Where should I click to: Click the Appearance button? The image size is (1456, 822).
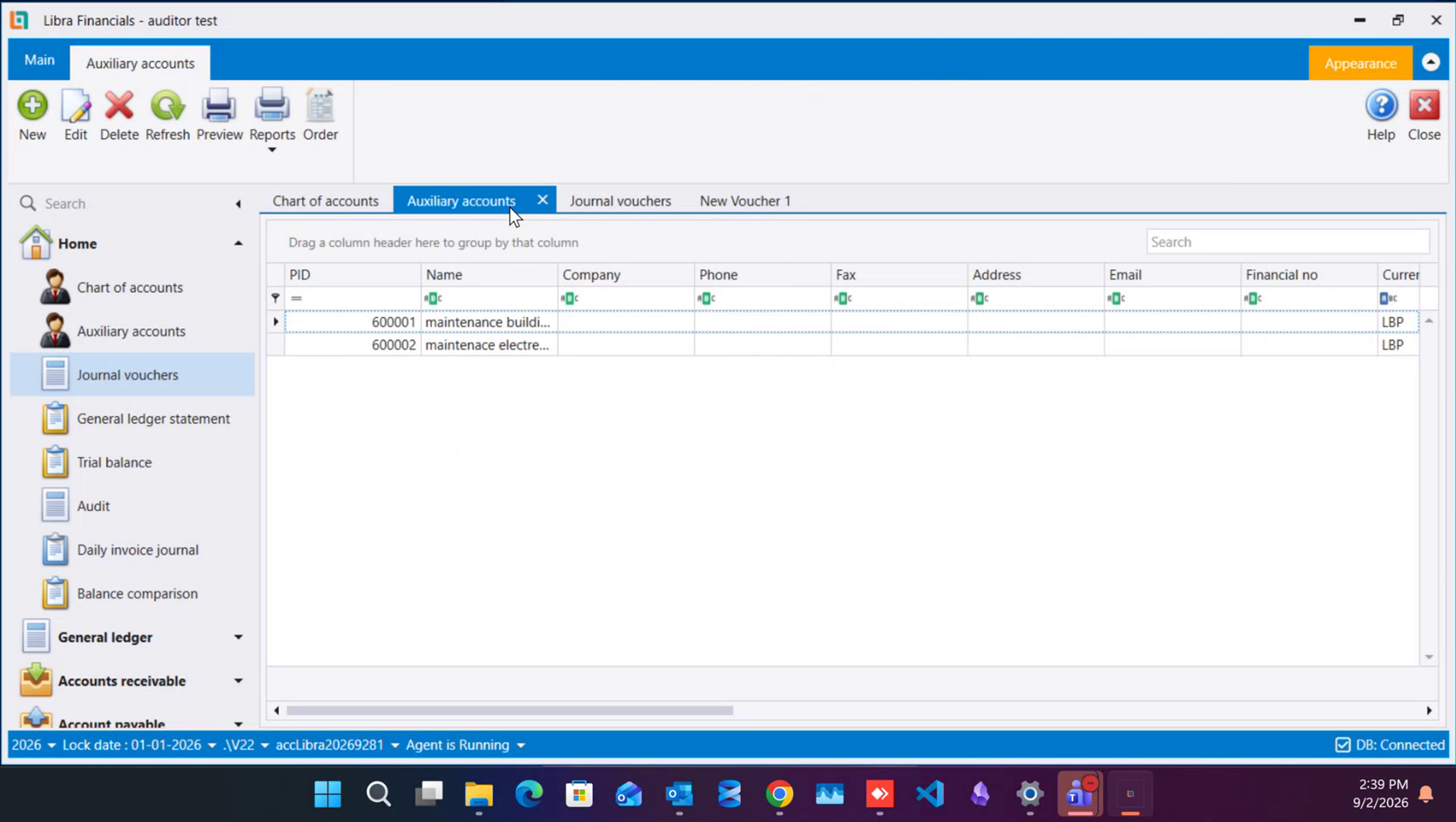(x=1360, y=63)
